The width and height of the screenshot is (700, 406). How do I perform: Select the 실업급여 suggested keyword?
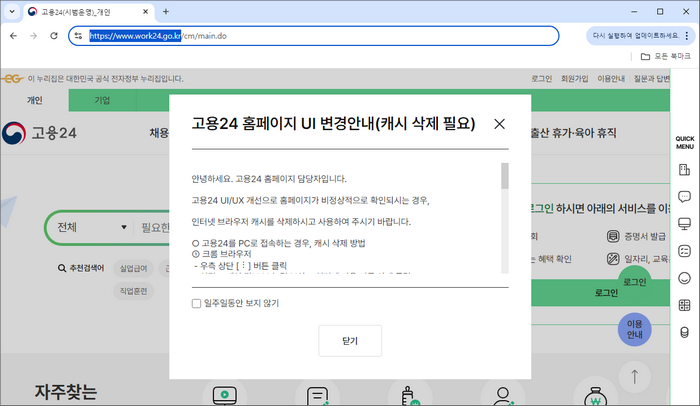click(x=133, y=268)
